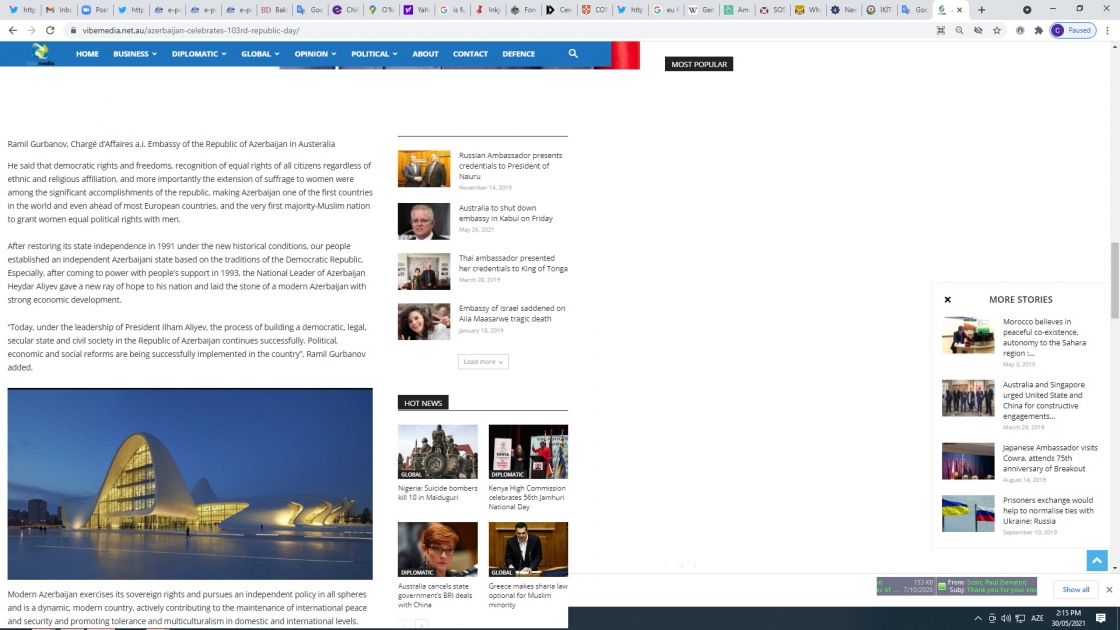Open a new browser tab
The width and height of the screenshot is (1120, 630).
981,10
